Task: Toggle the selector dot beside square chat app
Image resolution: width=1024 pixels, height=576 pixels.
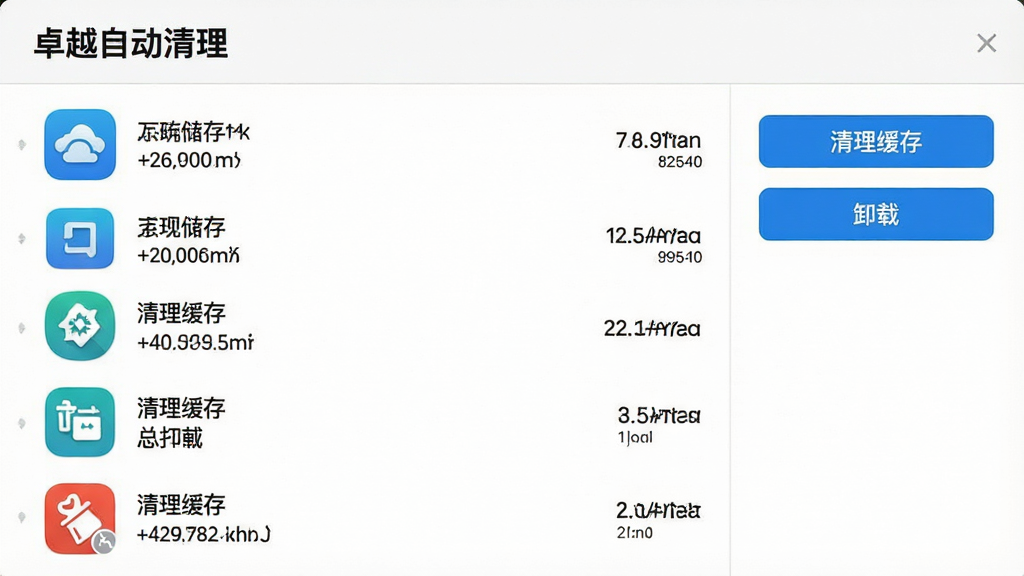Action: click(x=22, y=238)
